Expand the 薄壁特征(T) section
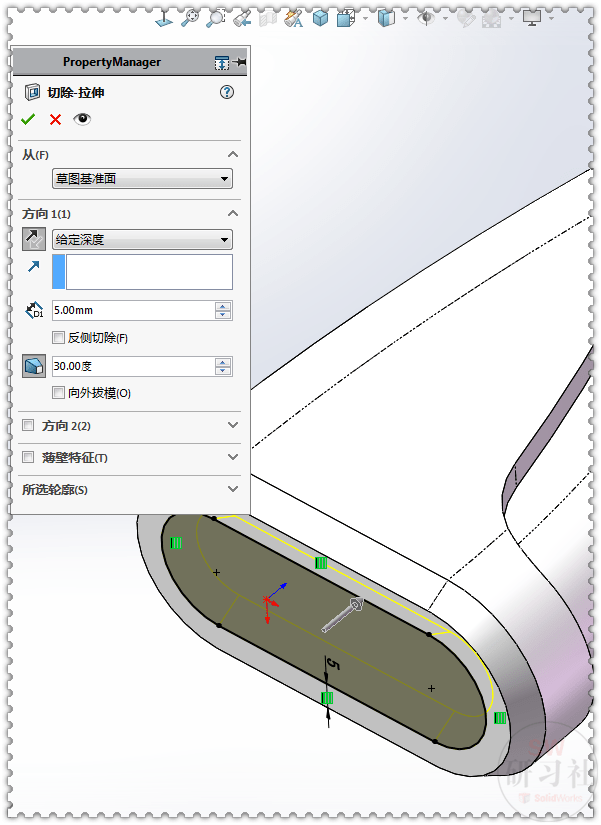The height and width of the screenshot is (825, 601). [x=233, y=457]
